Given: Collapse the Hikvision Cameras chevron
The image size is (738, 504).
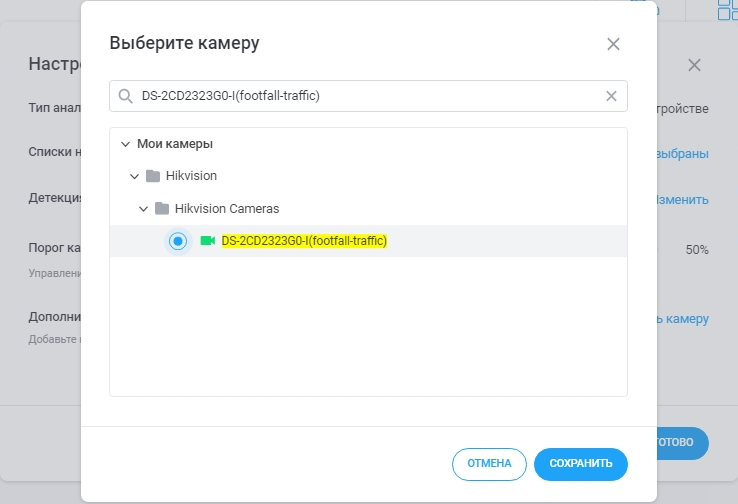Looking at the screenshot, I should click(144, 209).
